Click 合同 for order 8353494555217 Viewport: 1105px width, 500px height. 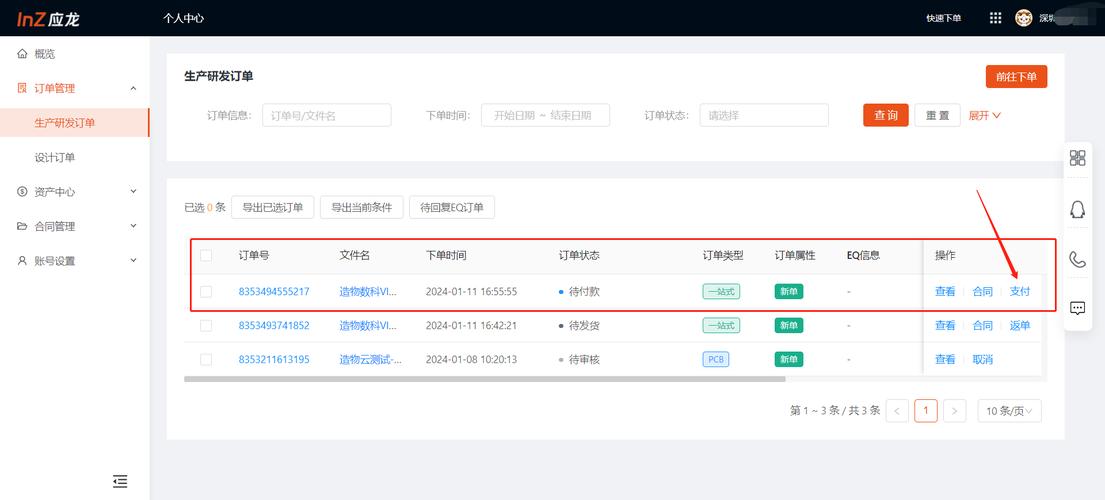(982, 292)
